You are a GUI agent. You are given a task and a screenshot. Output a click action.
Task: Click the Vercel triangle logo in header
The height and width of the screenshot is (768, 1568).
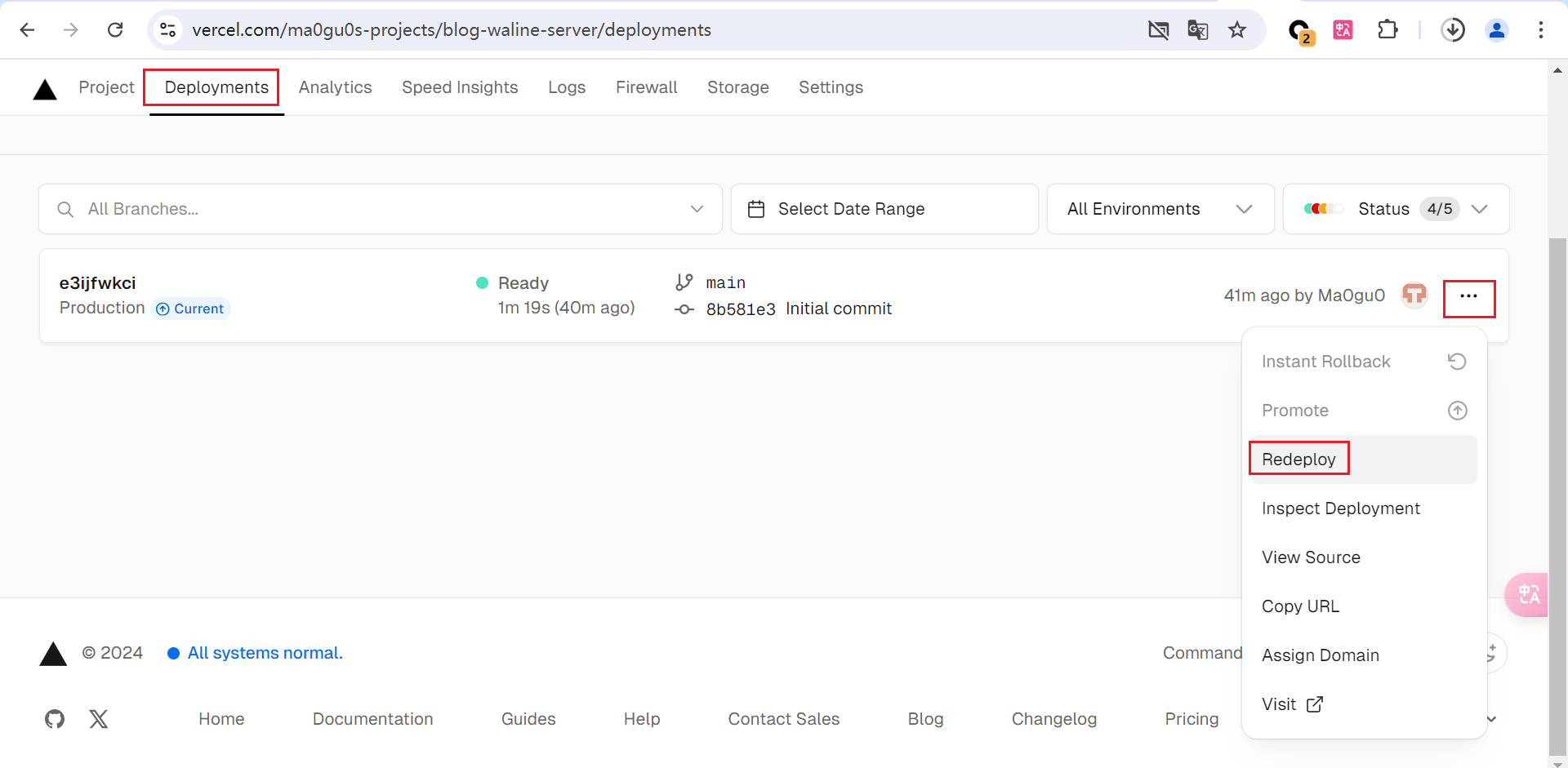coord(45,89)
